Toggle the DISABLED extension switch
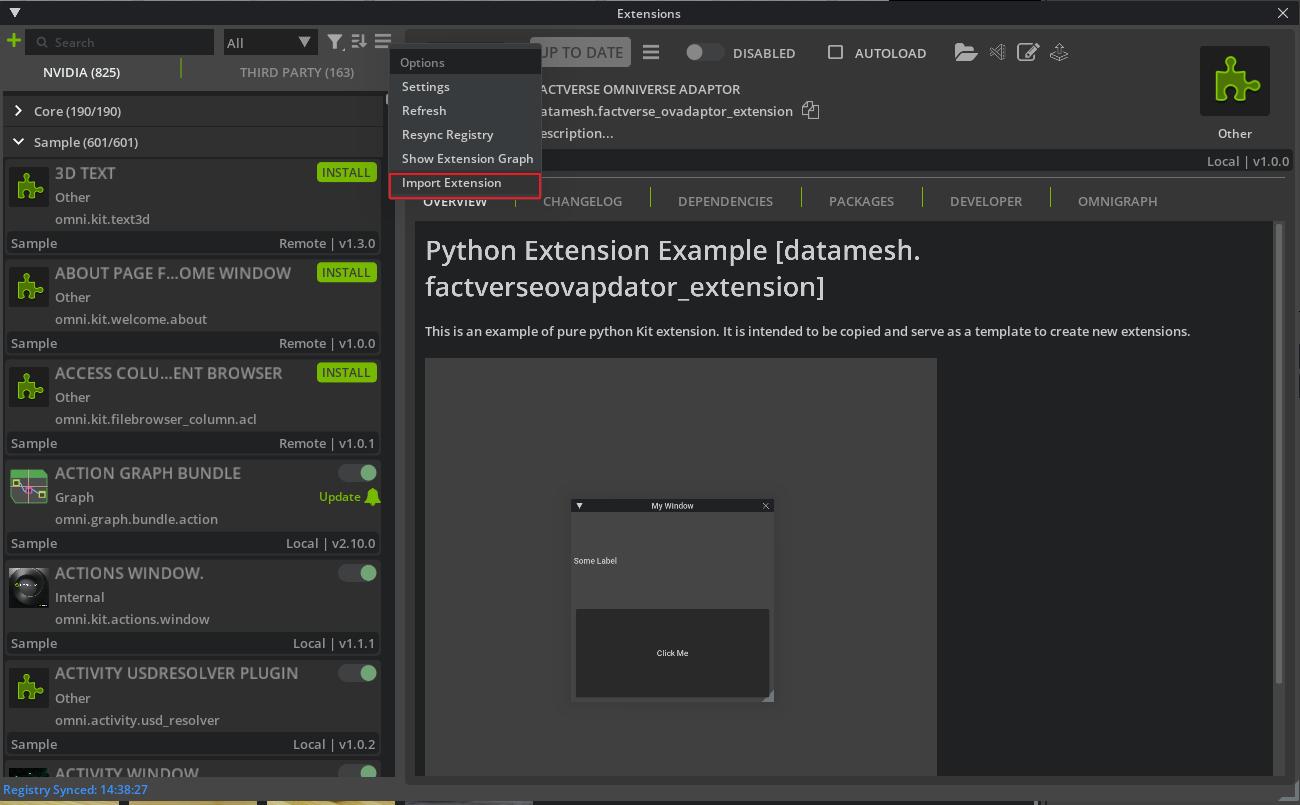Viewport: 1300px width, 805px height. [705, 52]
